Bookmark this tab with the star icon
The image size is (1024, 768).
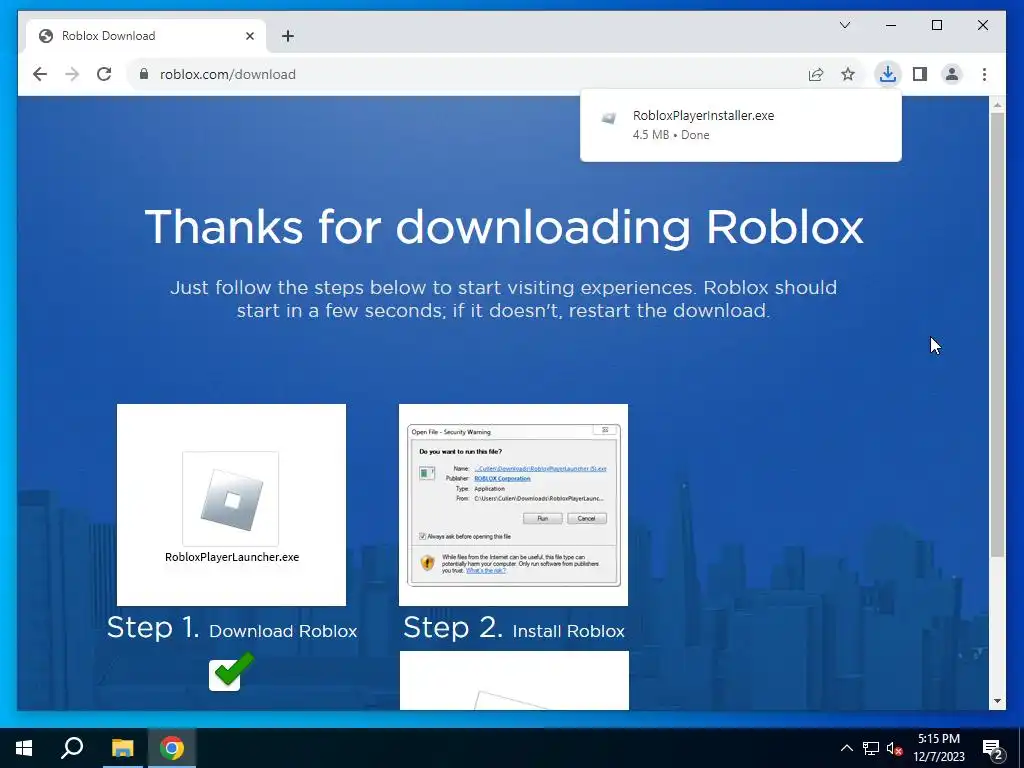click(848, 74)
